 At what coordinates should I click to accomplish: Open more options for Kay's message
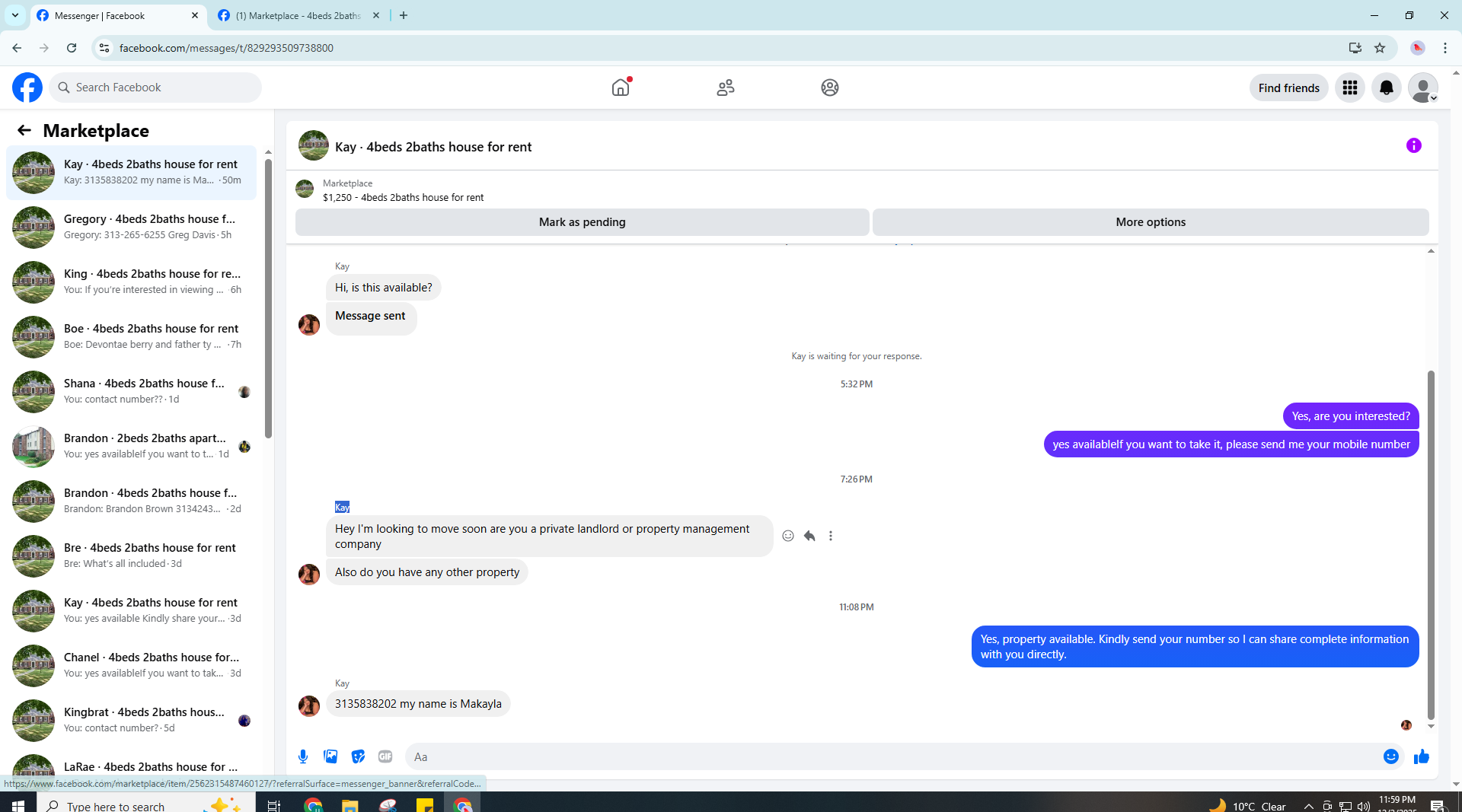pyautogui.click(x=831, y=536)
